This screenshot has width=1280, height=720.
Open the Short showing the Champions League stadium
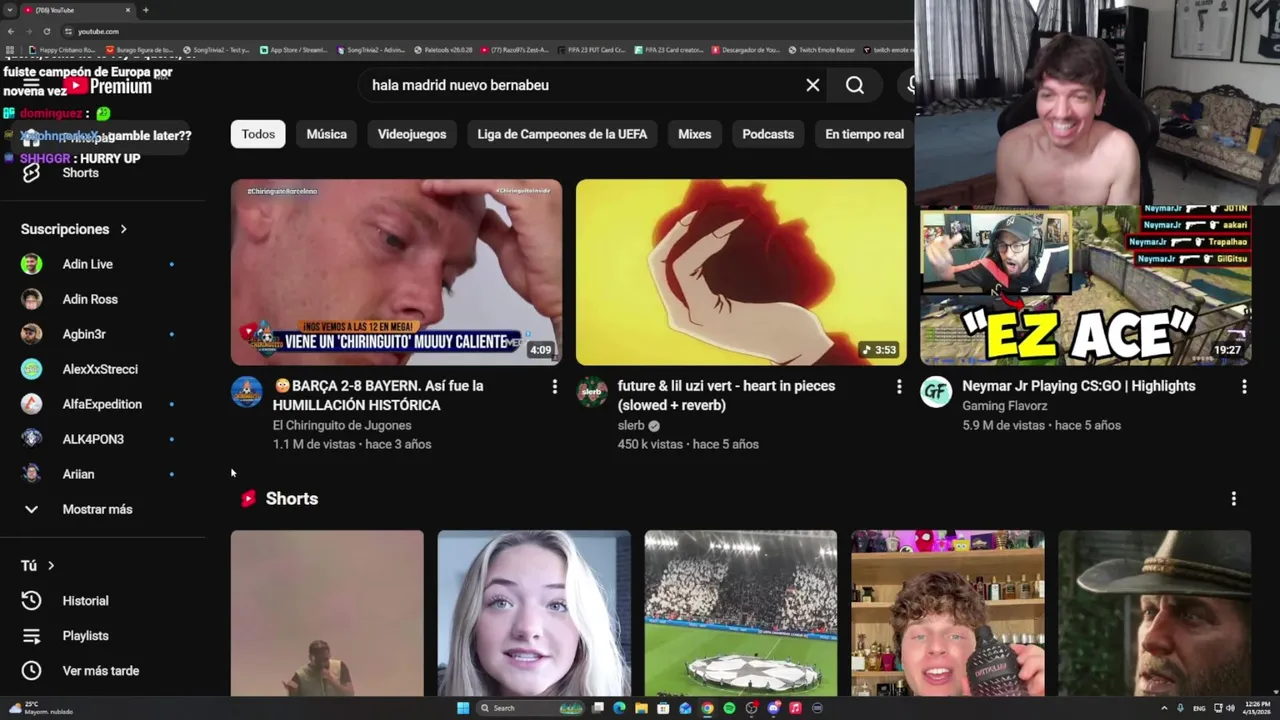click(x=741, y=613)
